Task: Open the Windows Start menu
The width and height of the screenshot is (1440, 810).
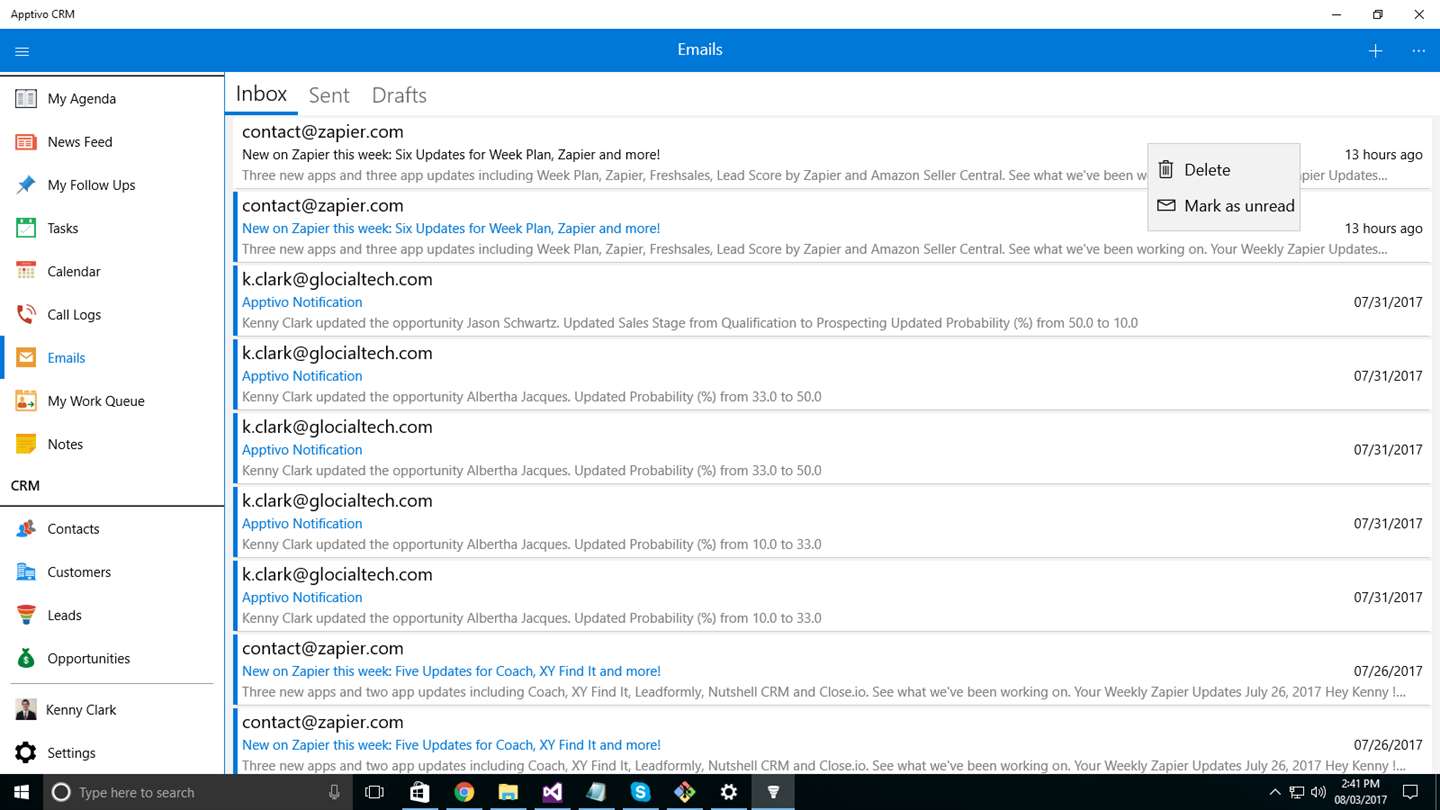Action: pos(22,792)
